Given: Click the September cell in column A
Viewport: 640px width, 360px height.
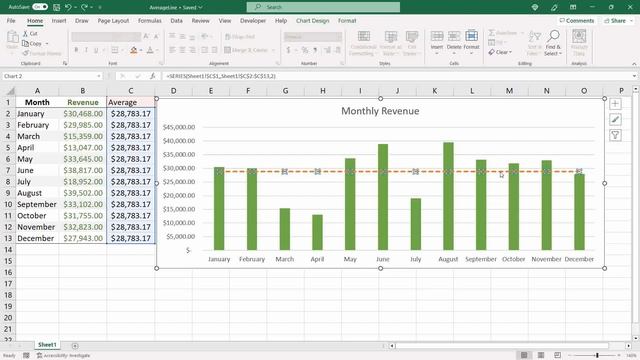Looking at the screenshot, I should [37, 204].
